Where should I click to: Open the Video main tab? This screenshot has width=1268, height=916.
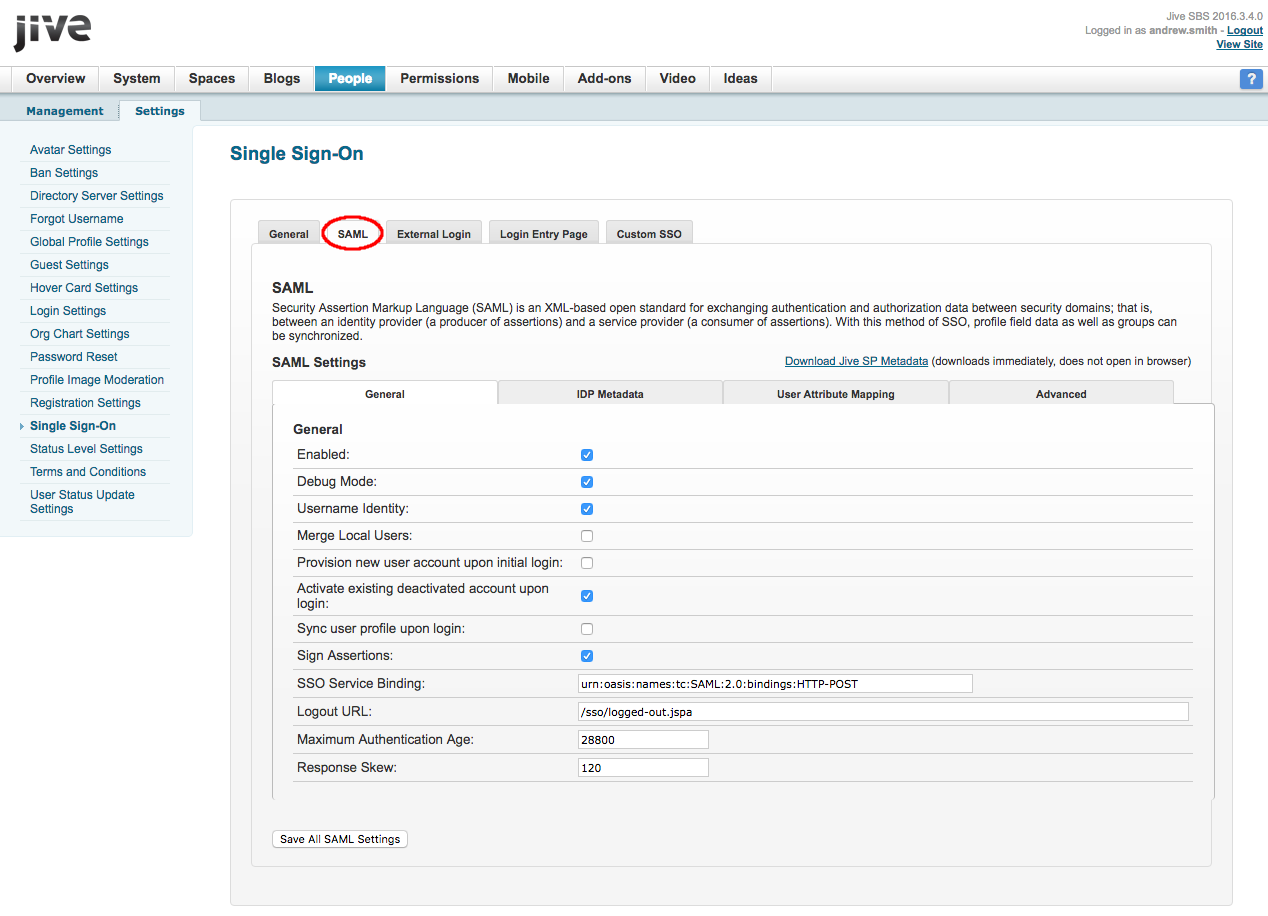pos(678,79)
